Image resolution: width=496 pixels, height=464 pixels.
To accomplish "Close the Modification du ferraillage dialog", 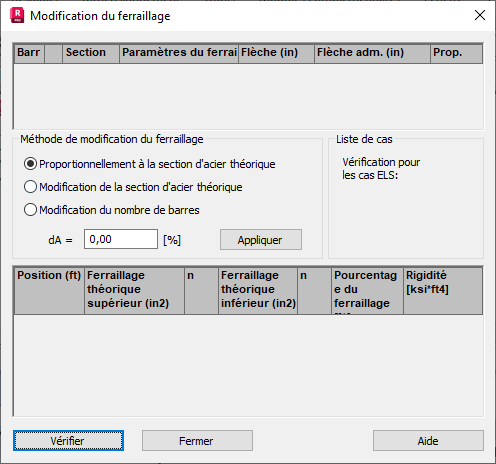I will click(x=480, y=15).
